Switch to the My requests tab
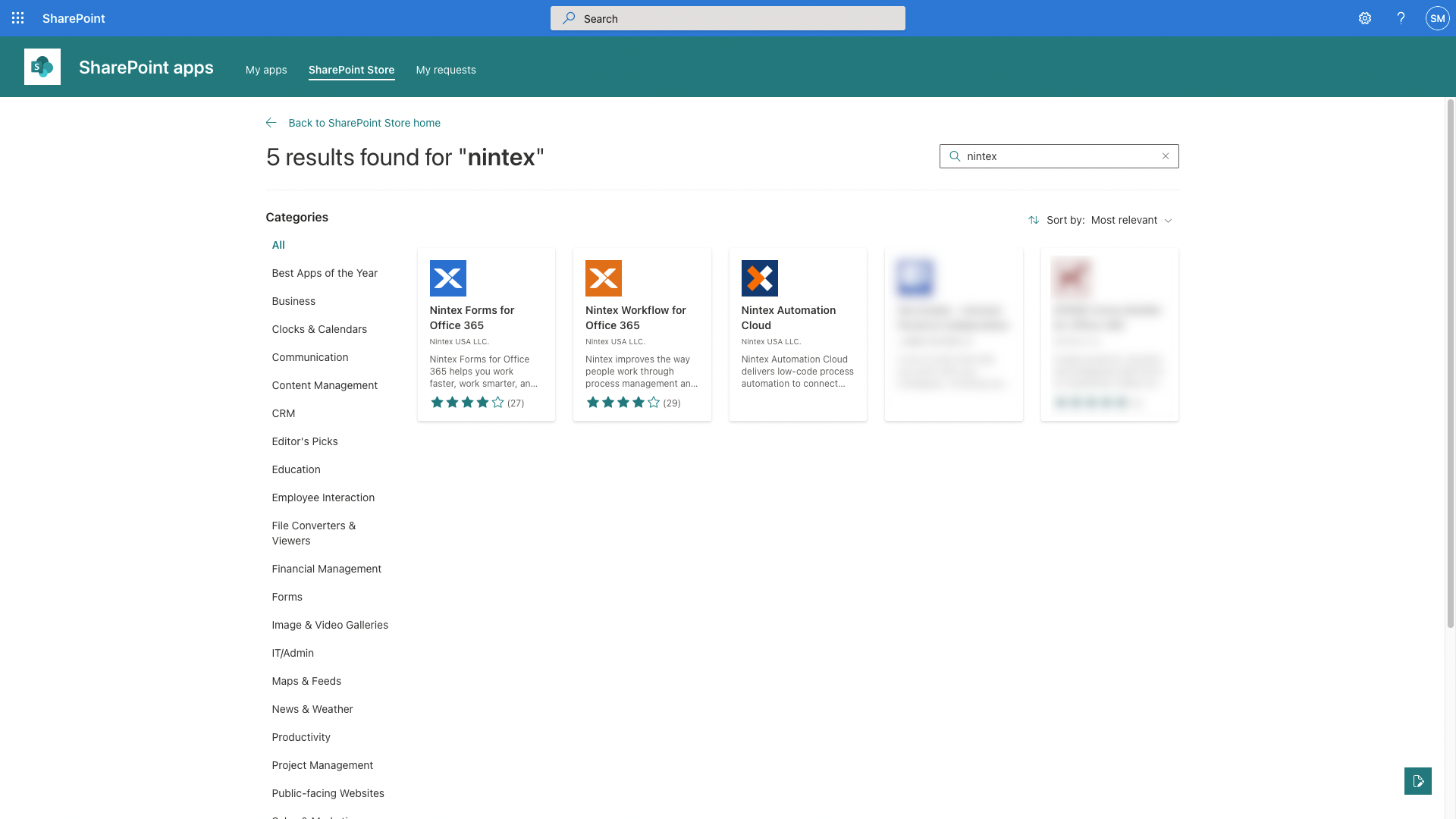 [x=446, y=70]
